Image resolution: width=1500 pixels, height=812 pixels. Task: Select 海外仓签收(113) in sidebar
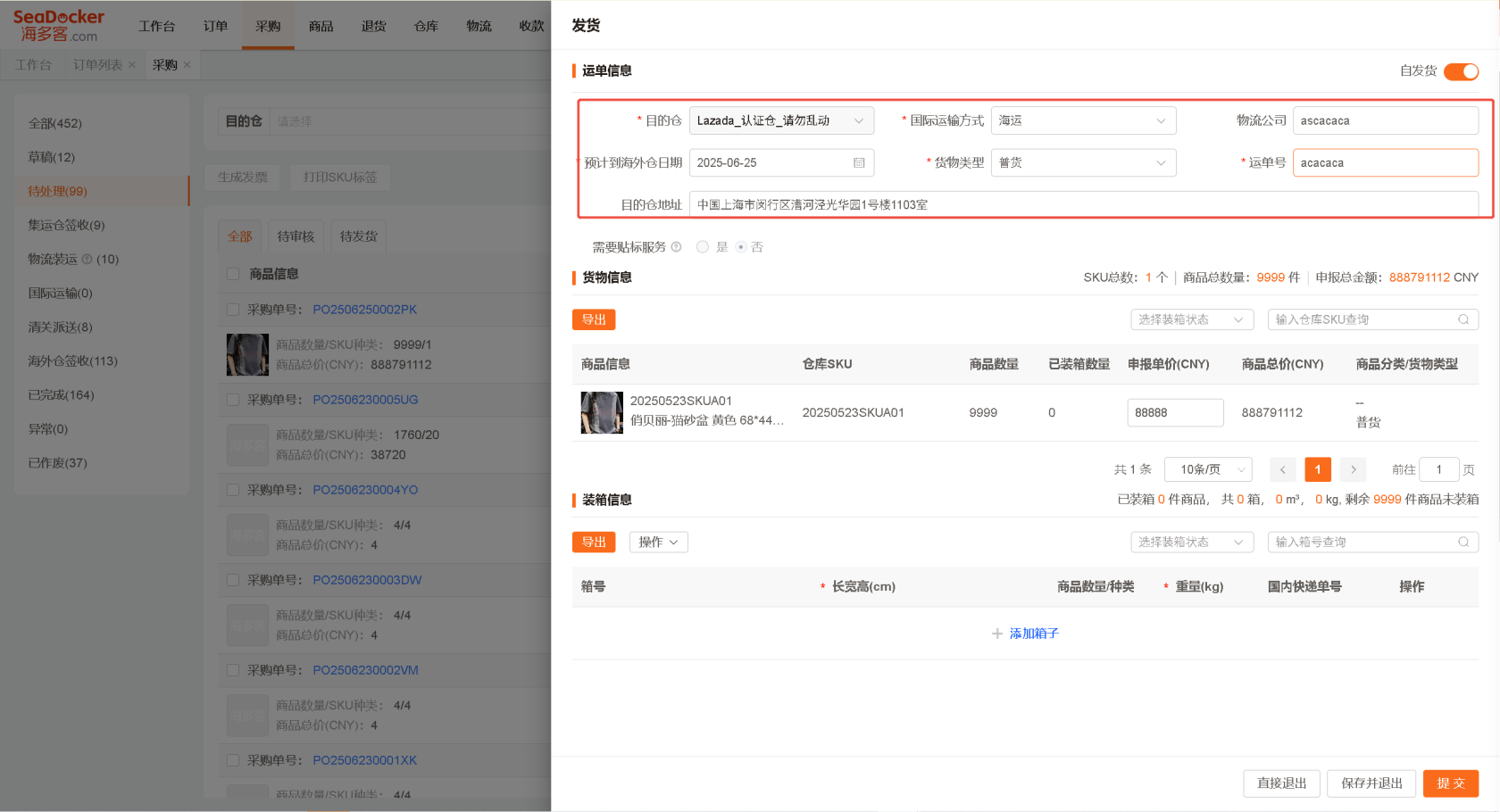point(102,360)
